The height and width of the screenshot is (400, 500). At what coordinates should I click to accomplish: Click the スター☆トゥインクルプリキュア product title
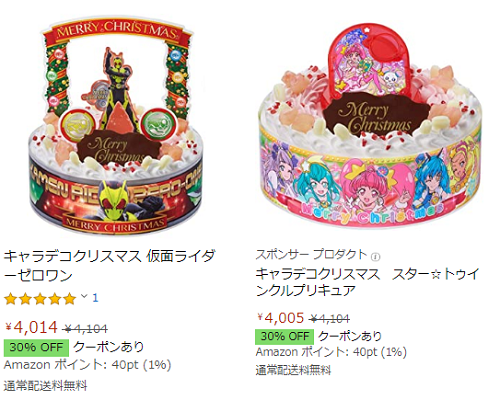[x=368, y=282]
